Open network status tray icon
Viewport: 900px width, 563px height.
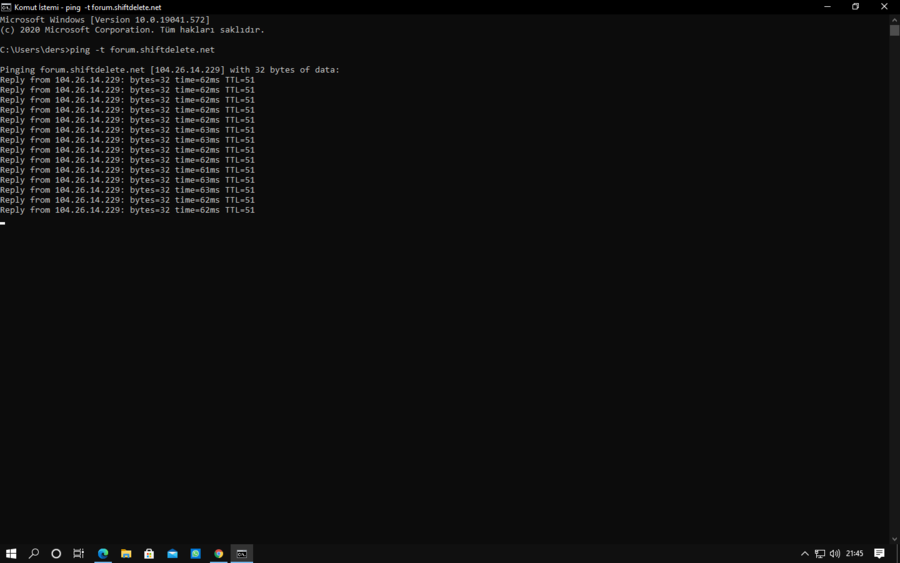click(x=820, y=553)
